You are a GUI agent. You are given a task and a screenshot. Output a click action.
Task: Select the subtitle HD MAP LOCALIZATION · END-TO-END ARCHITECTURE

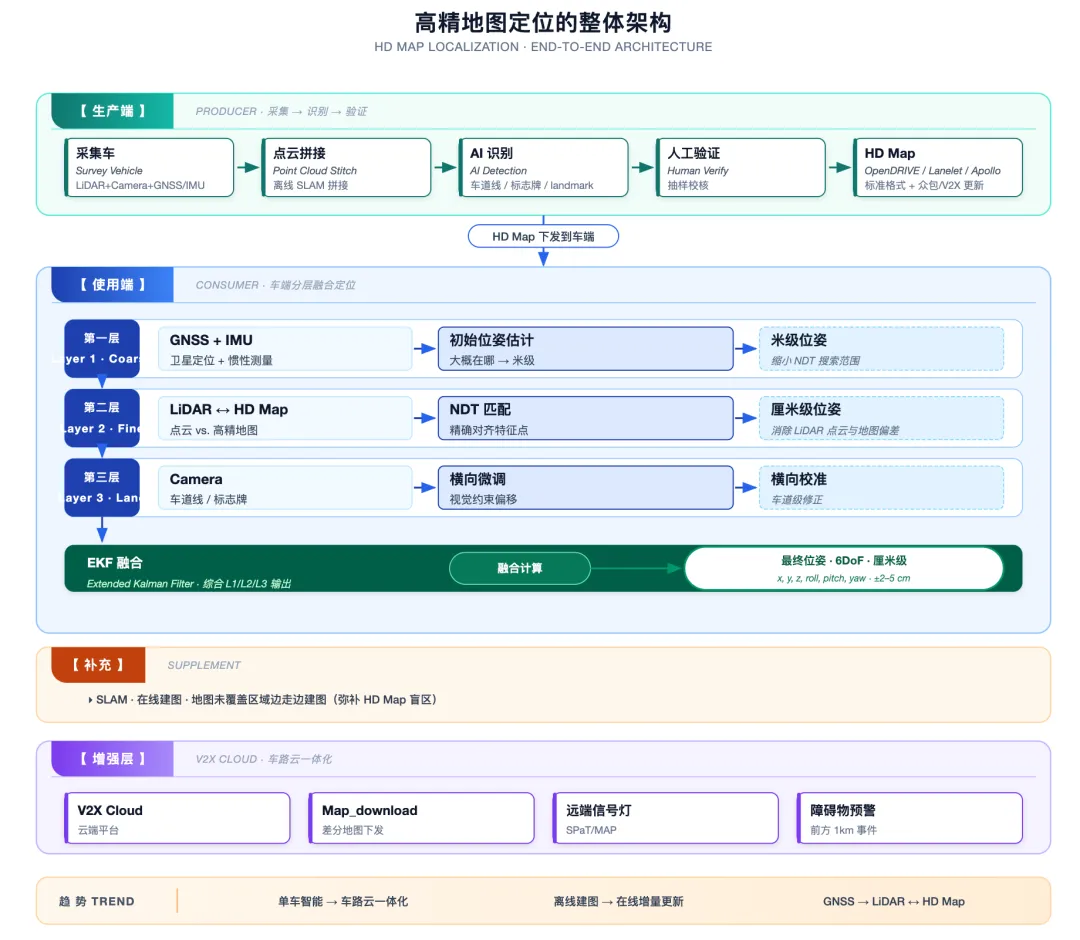click(x=543, y=47)
